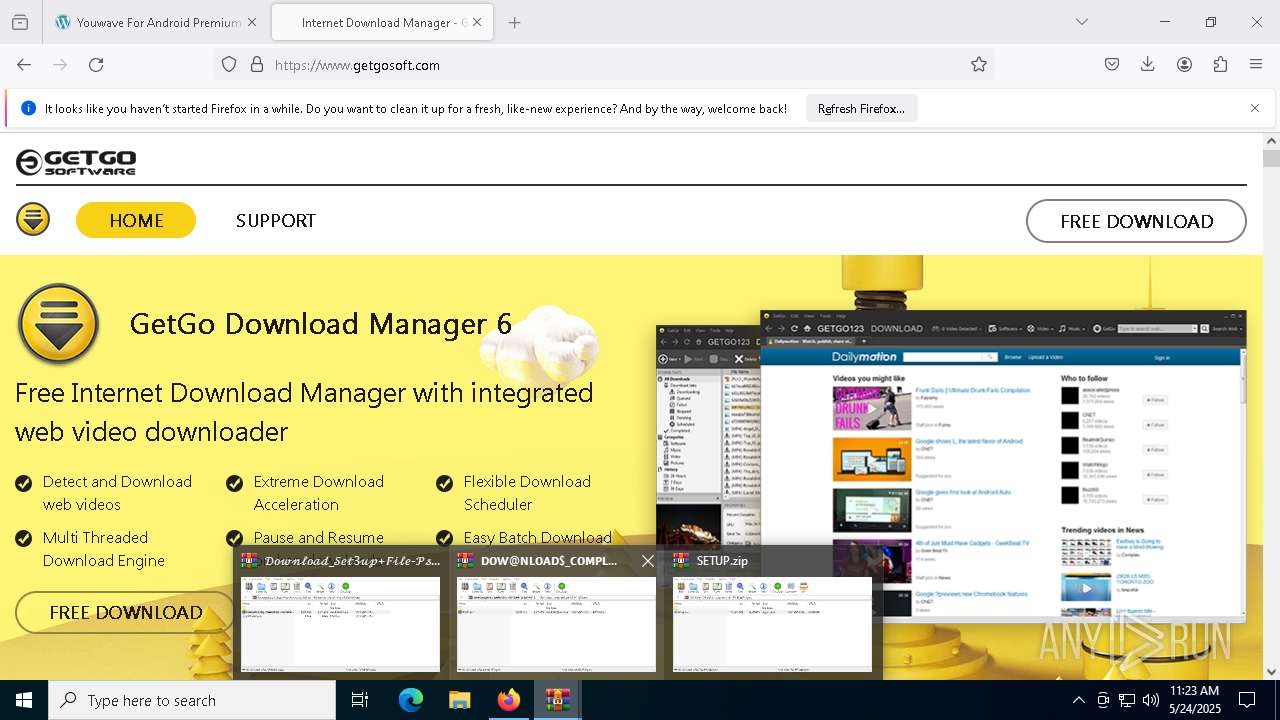The width and height of the screenshot is (1280, 720).
Task: Click the page vertical scrollbar thumb
Action: pyautogui.click(x=1271, y=158)
